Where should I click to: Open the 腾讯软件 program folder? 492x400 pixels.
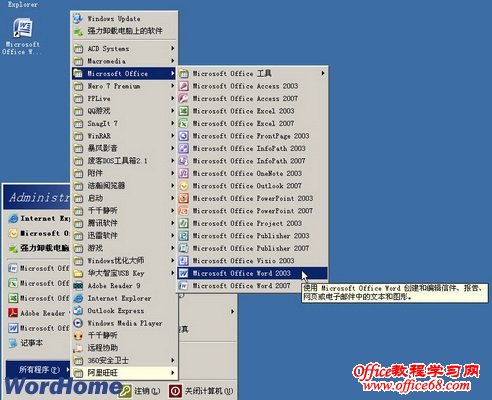pyautogui.click(x=124, y=223)
